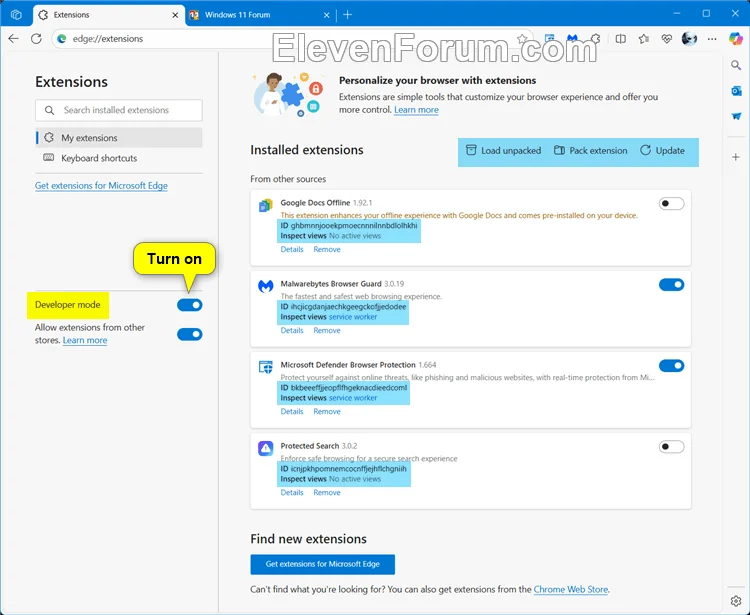750x615 pixels.
Task: Disable Microsoft Defender Browser Protection toggle
Action: point(671,365)
